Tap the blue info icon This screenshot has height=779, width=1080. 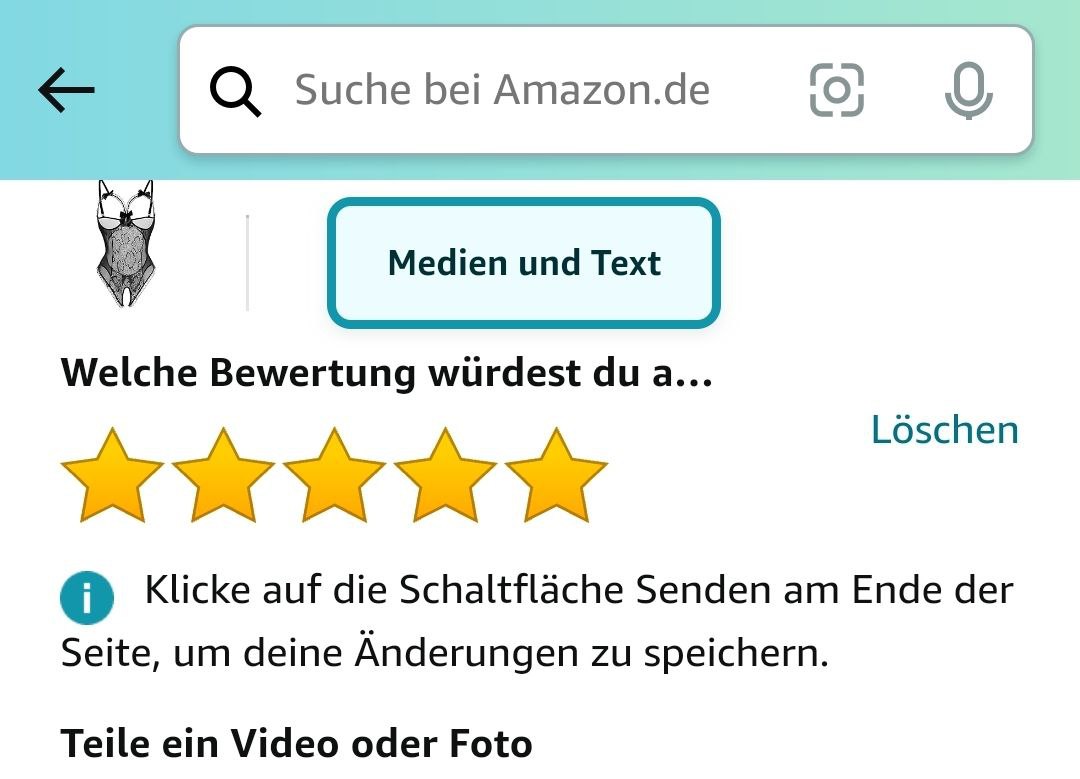pyautogui.click(x=87, y=597)
